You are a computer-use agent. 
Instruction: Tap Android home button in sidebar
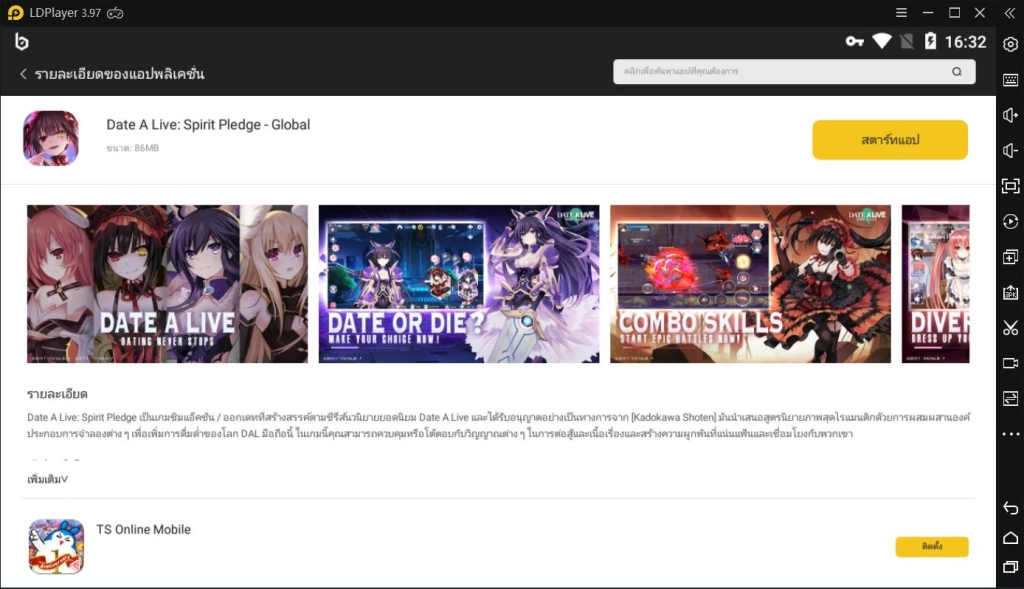click(x=1010, y=537)
